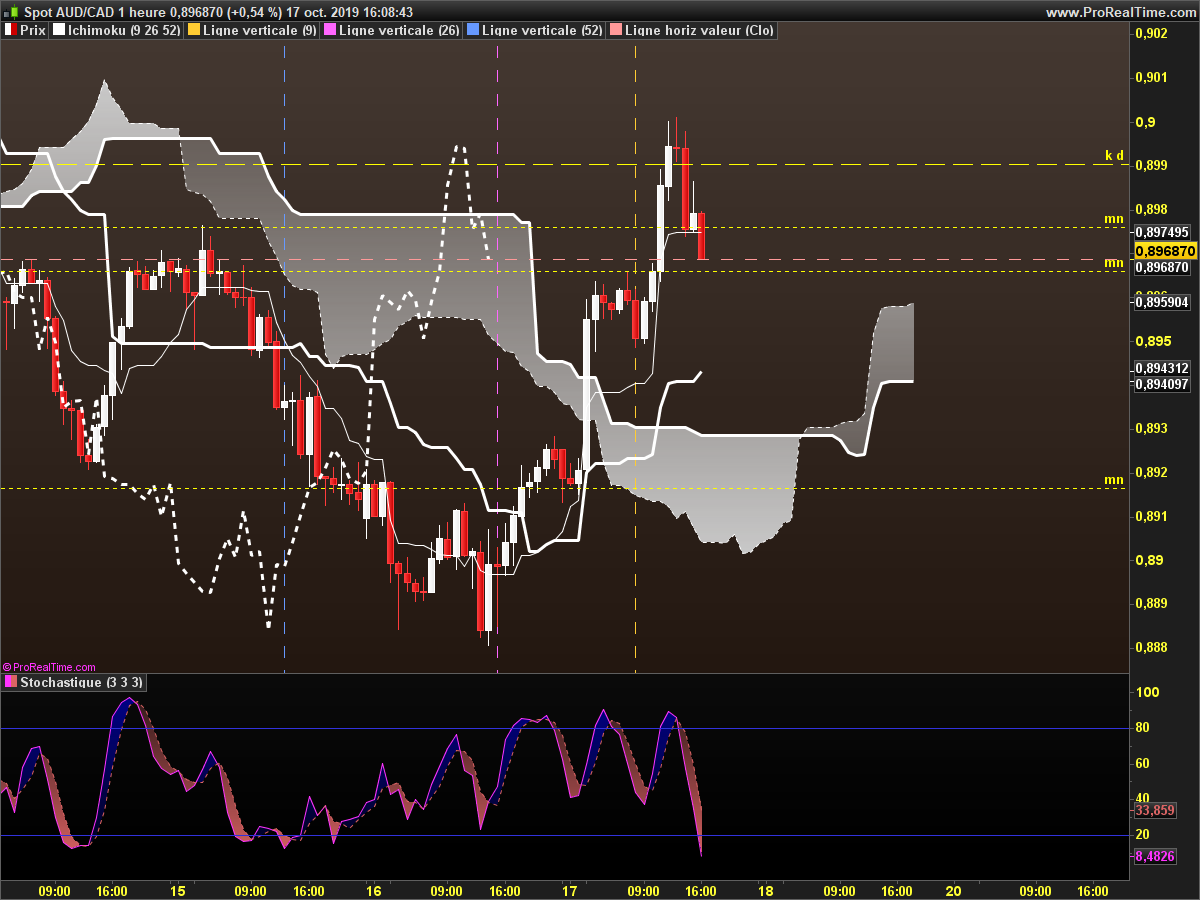1200x900 pixels.
Task: Open the Ichimoku (9 26 52) indicator label
Action: [124, 31]
